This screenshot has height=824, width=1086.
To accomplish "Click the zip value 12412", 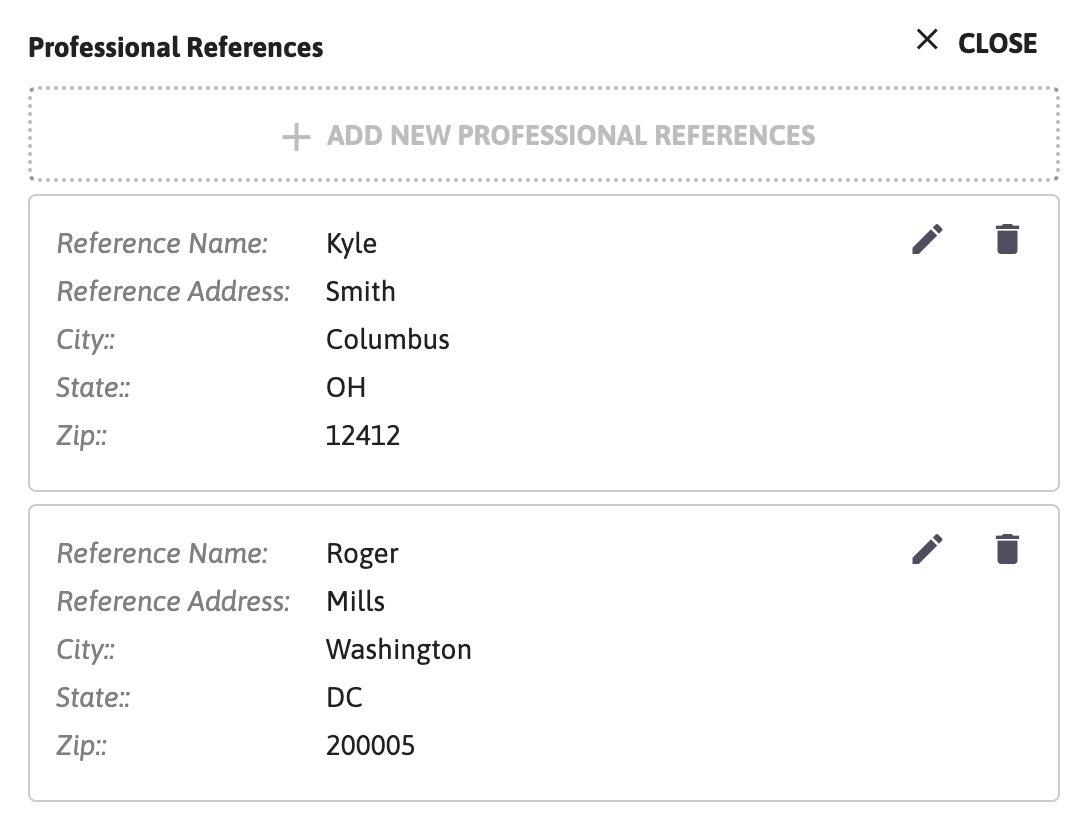I will coord(363,436).
